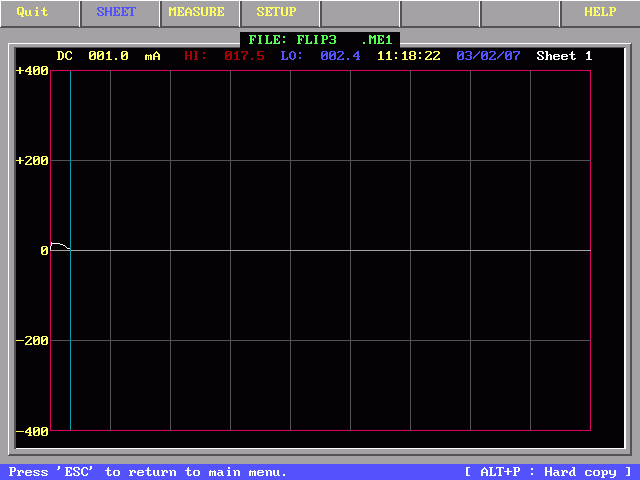Click the Quit menu button
This screenshot has width=640, height=480.
[x=33, y=13]
